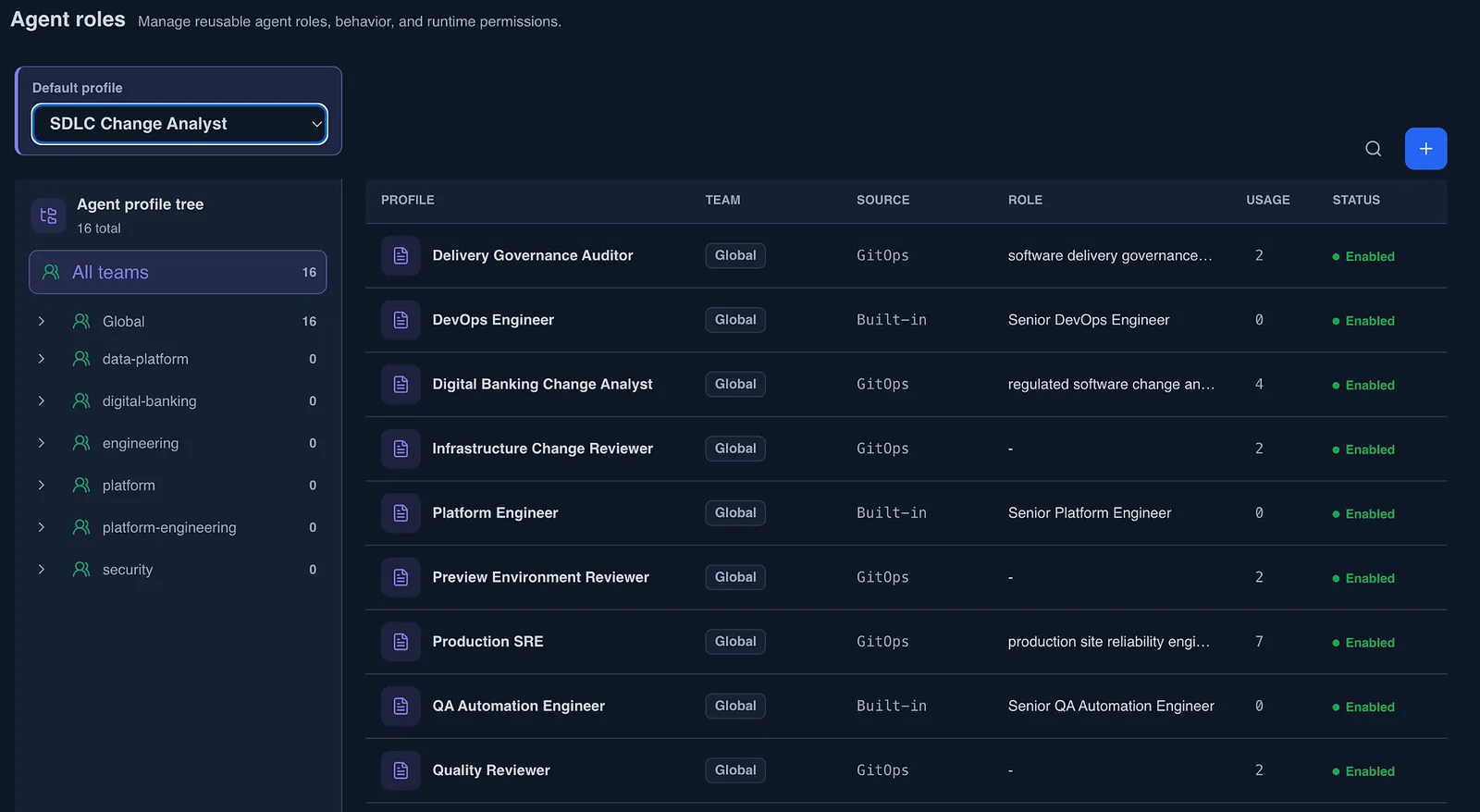Sort by the TEAM column header

click(x=722, y=200)
